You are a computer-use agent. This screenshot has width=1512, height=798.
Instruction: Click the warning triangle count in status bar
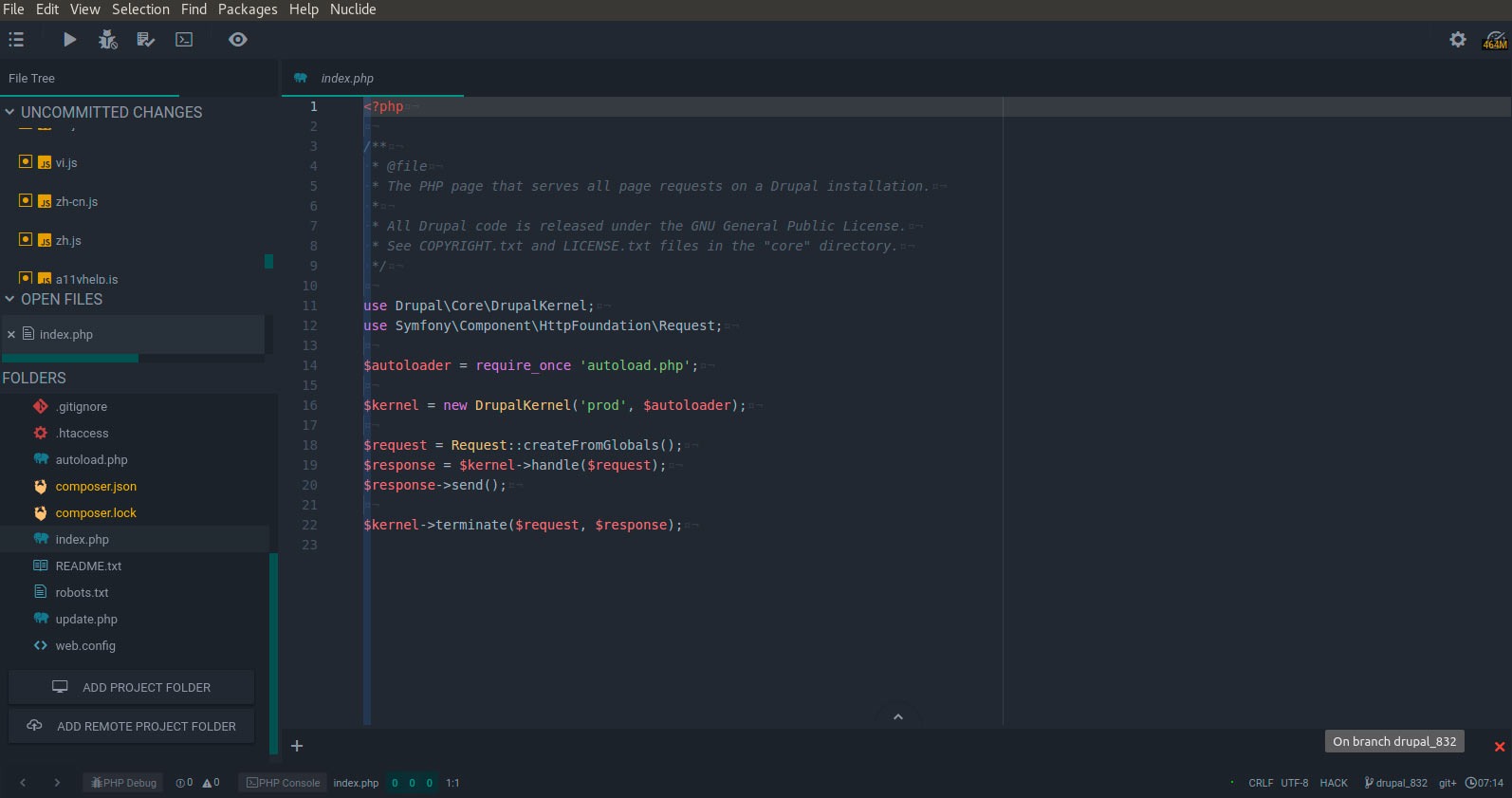(211, 783)
